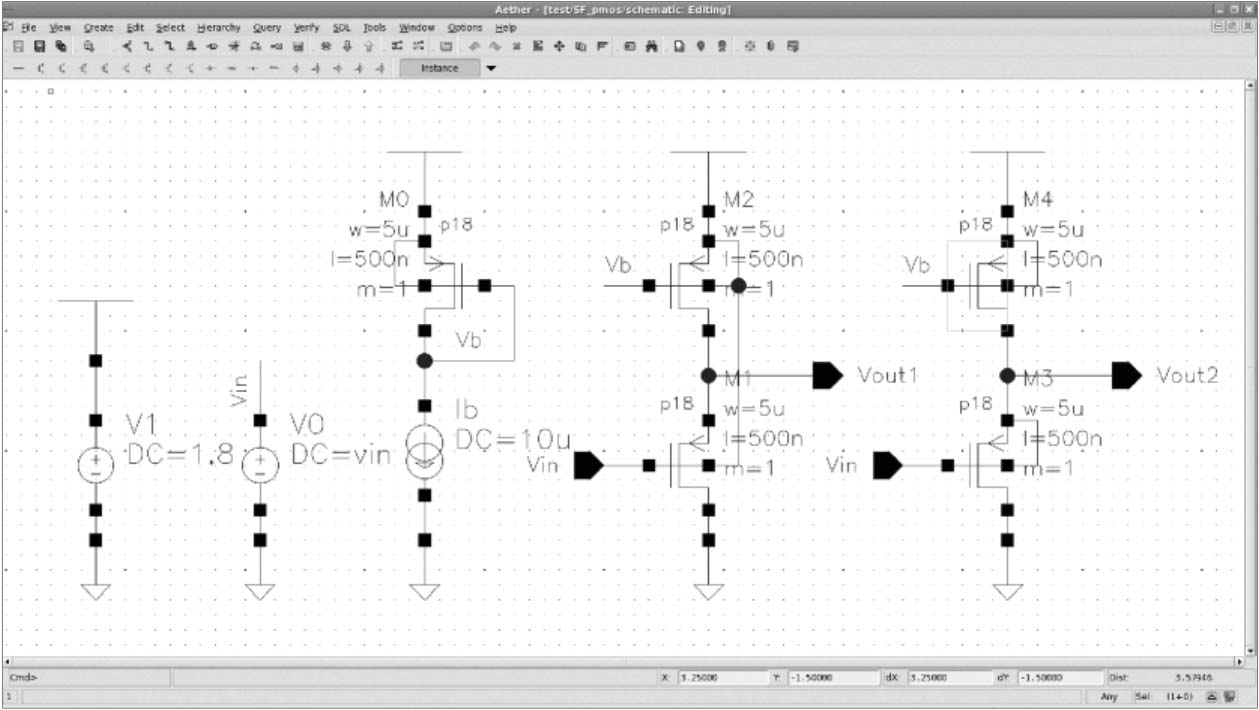This screenshot has height=710, width=1259.
Task: Click the Undo arrow icon in toolbar
Action: (473, 46)
